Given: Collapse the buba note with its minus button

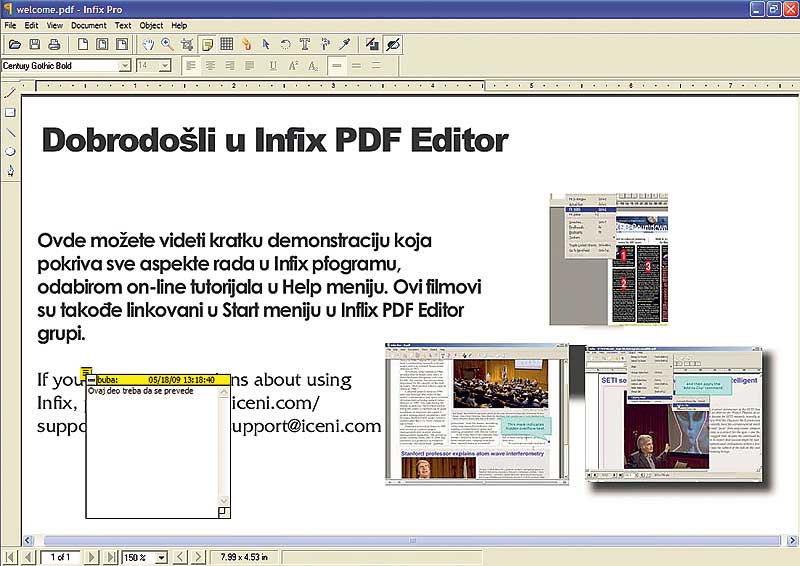Looking at the screenshot, I should coord(91,380).
